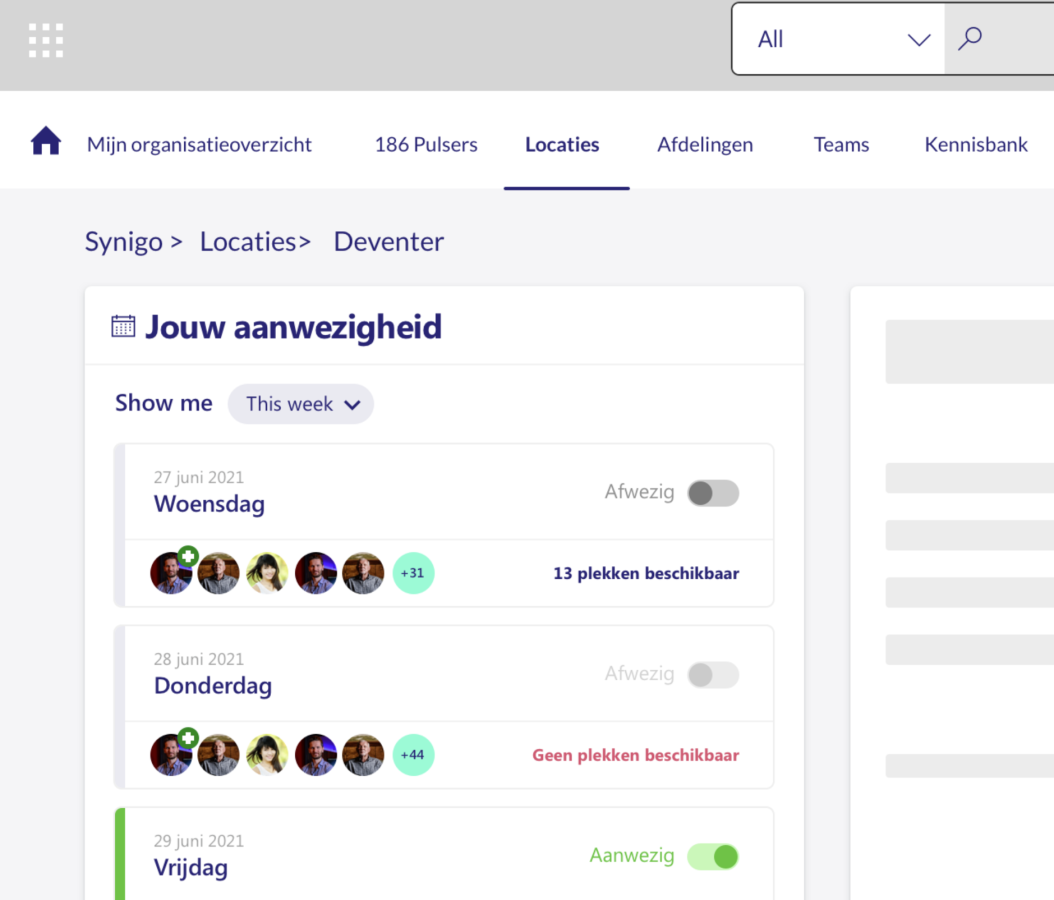Click 13 plekken beschikbaar text

(646, 573)
